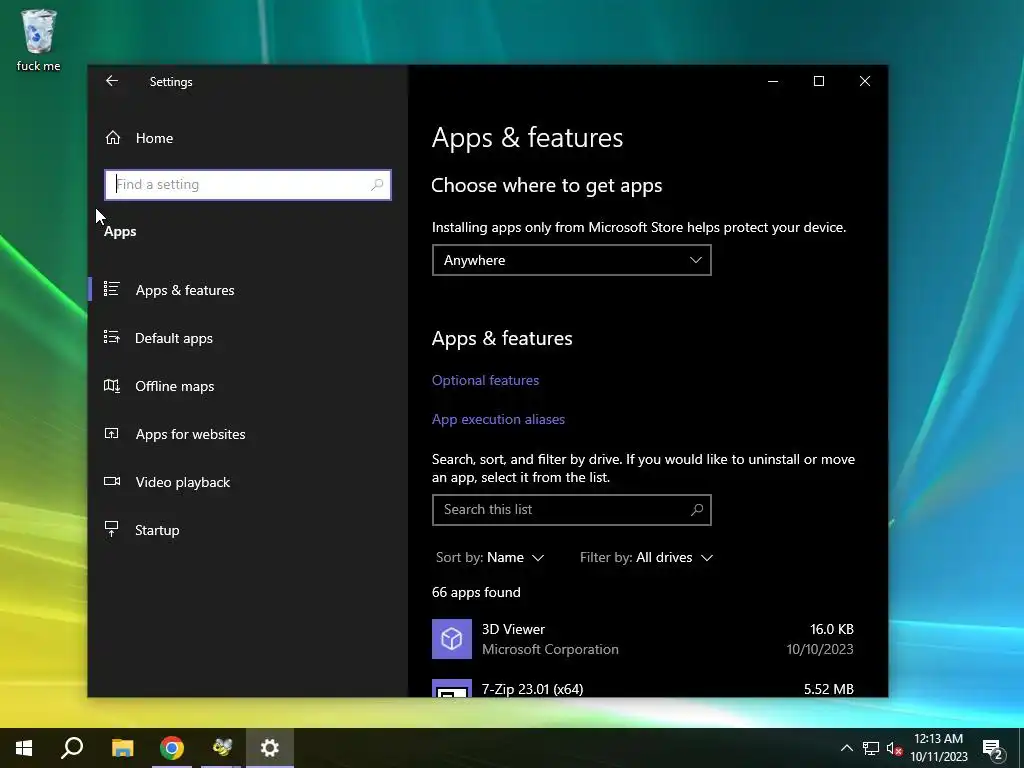Select Video playback in the sidebar
Screen dimensions: 1024x768
[x=248, y=482]
